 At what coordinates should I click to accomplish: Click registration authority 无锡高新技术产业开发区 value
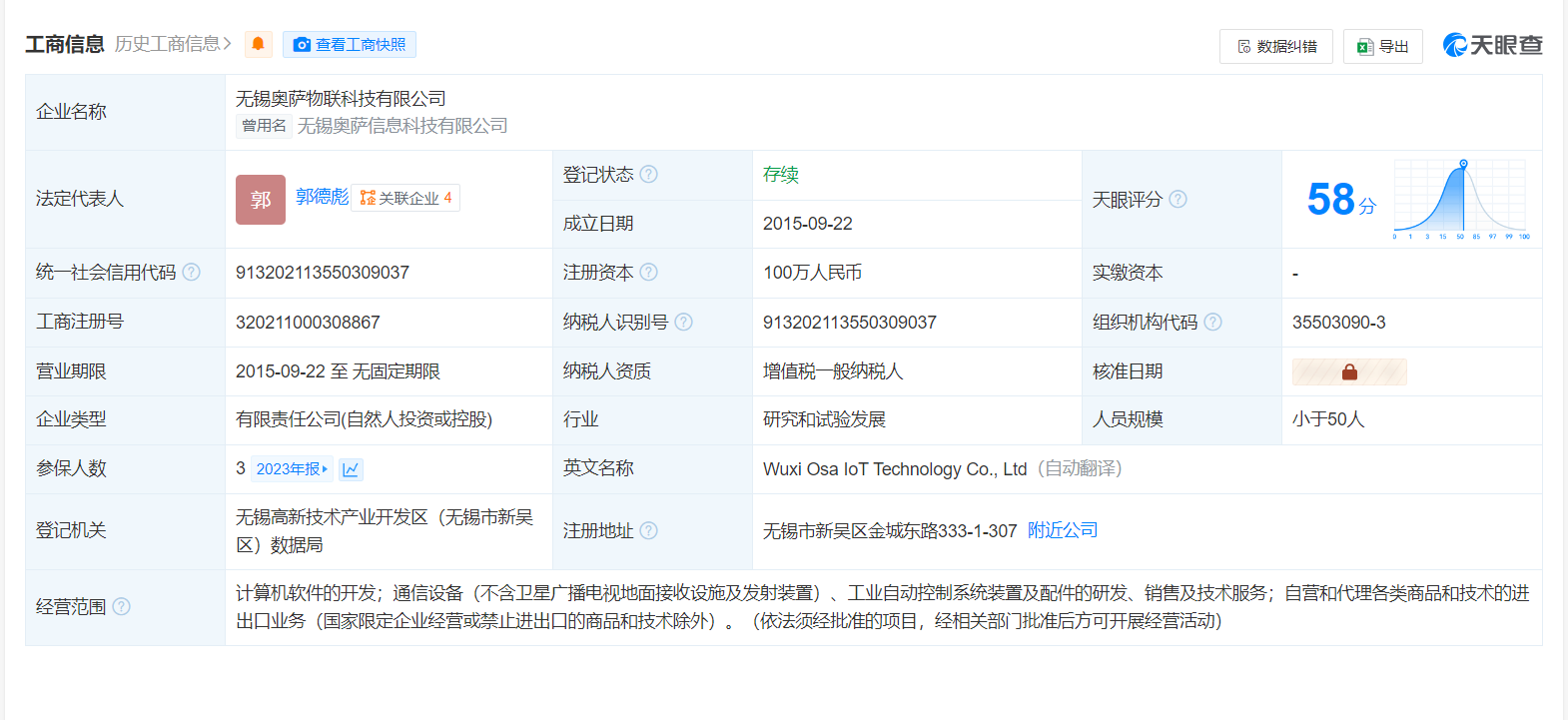click(x=385, y=531)
